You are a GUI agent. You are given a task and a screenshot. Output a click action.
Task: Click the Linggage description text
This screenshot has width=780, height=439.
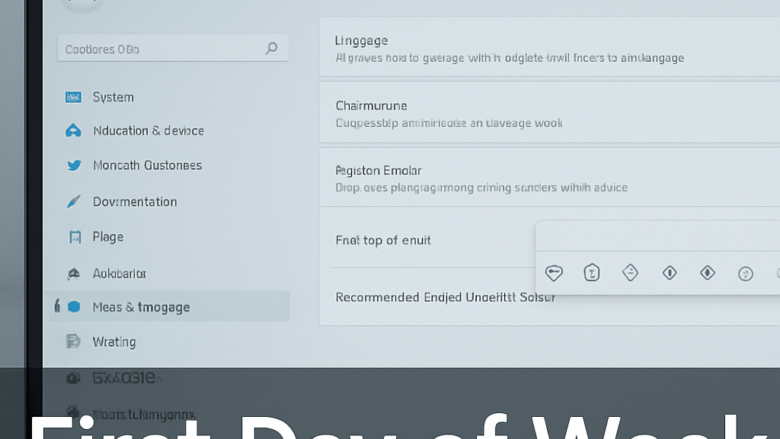[x=510, y=58]
